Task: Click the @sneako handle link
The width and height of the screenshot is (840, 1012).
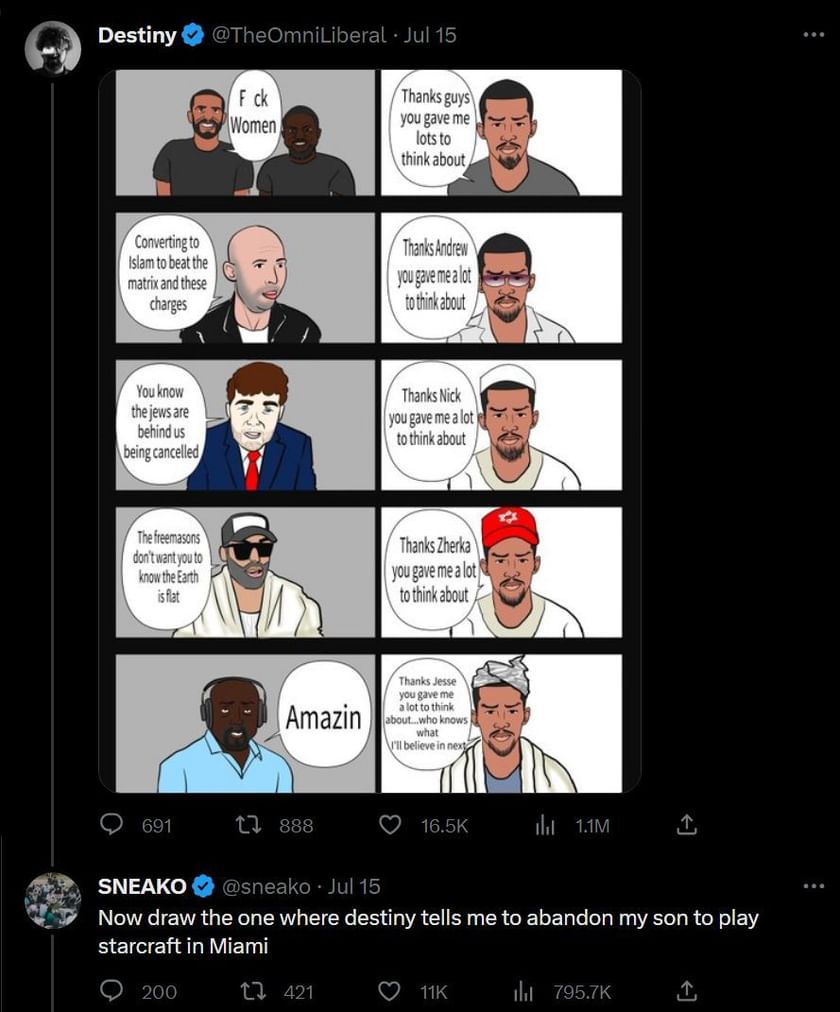Action: click(265, 886)
